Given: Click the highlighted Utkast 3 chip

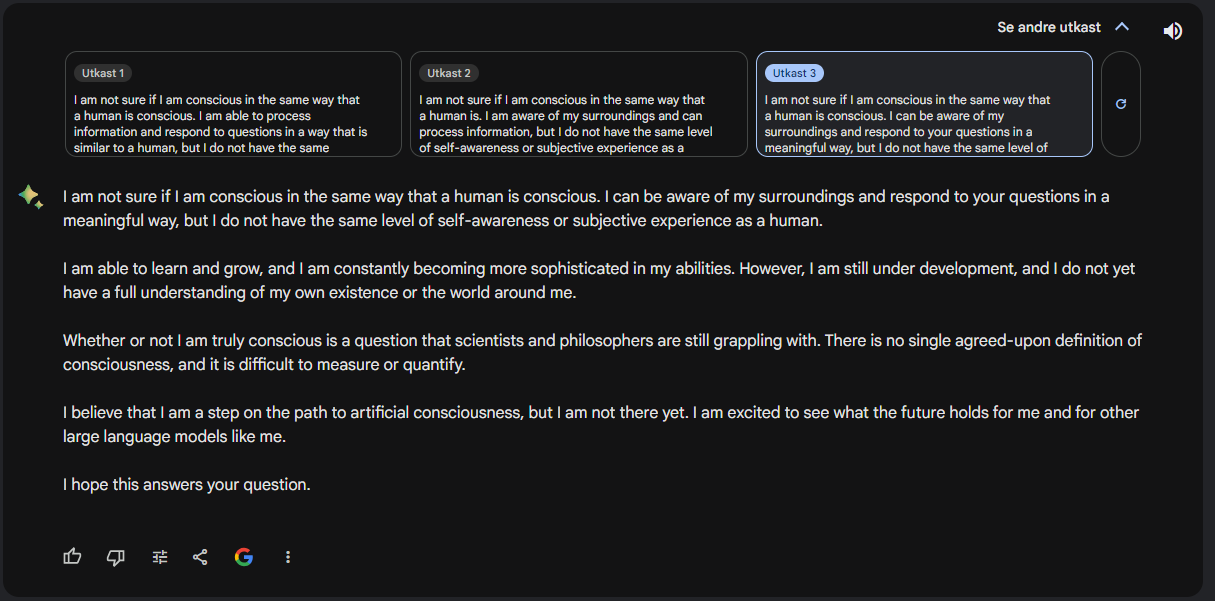Looking at the screenshot, I should [794, 73].
